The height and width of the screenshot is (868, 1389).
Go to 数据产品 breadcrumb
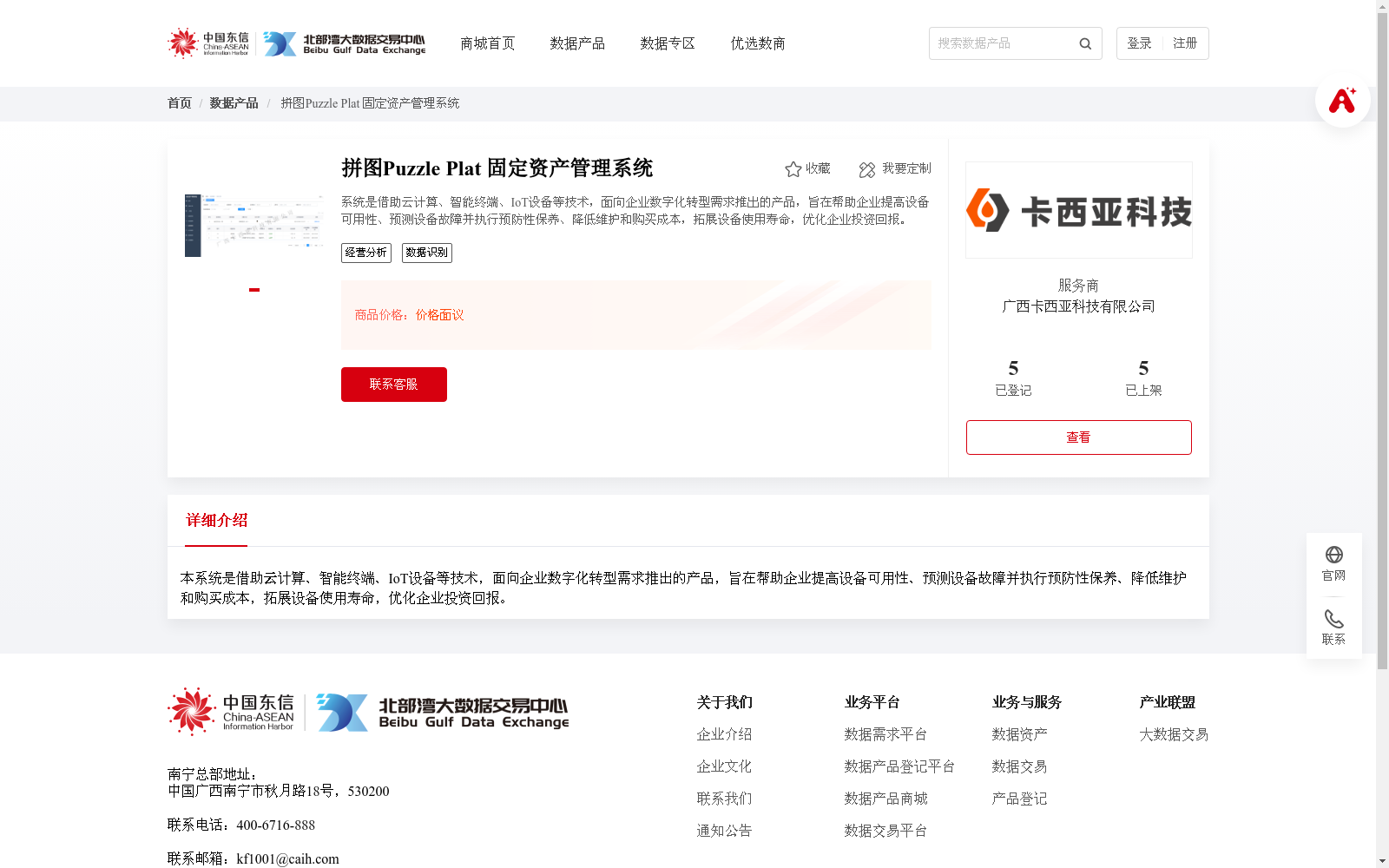tap(234, 103)
